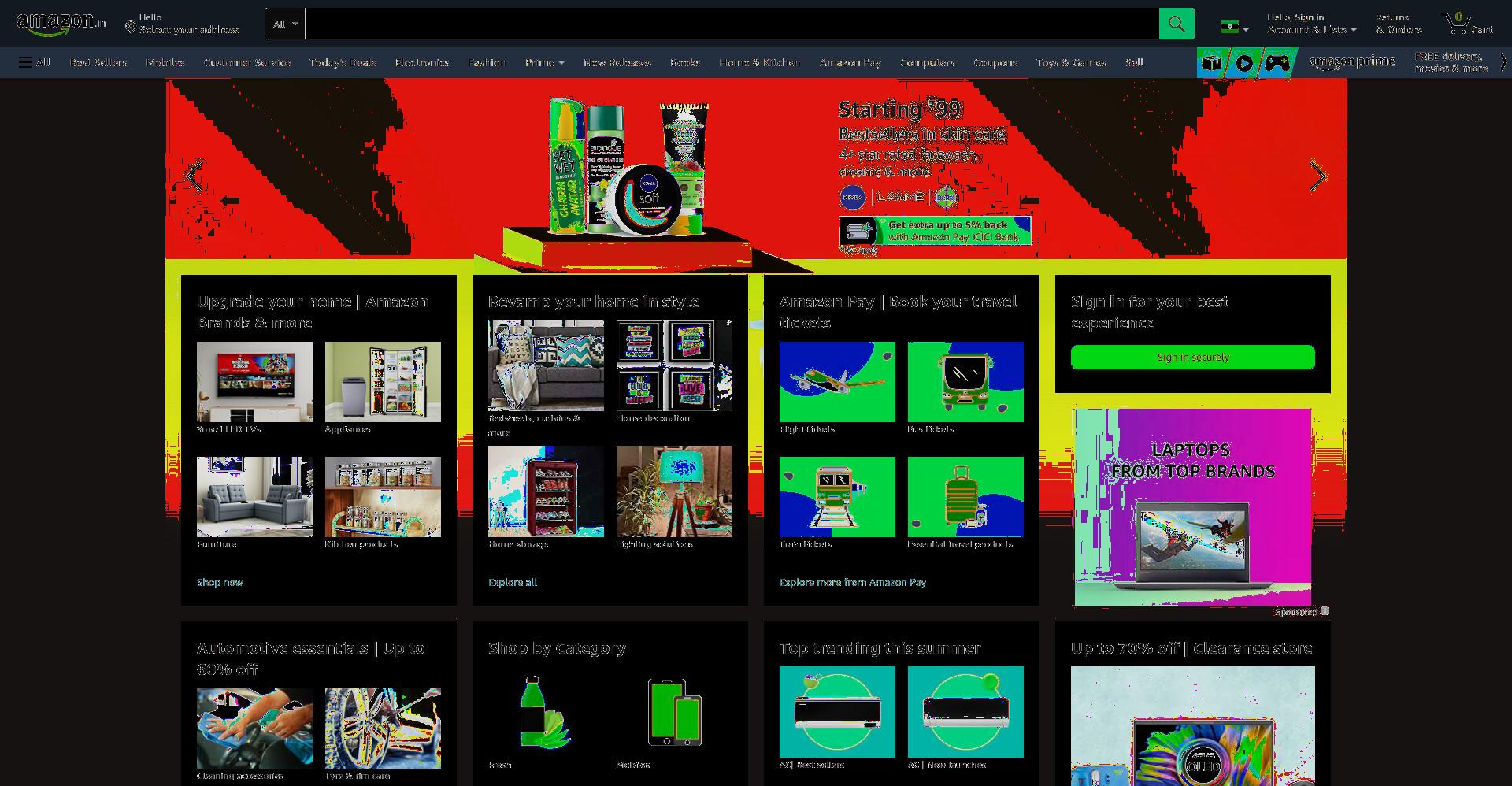Open Home & Kitchen nav item
The width and height of the screenshot is (1512, 786).
[x=759, y=62]
